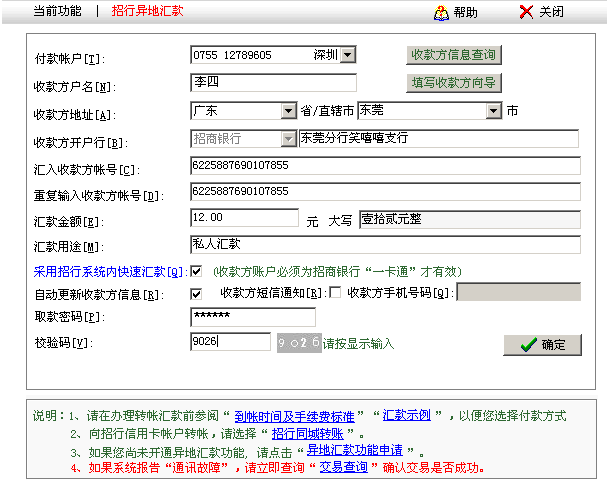Toggle the 自动更新收款方信息 checkbox
Image resolution: width=613 pixels, height=485 pixels.
point(196,294)
